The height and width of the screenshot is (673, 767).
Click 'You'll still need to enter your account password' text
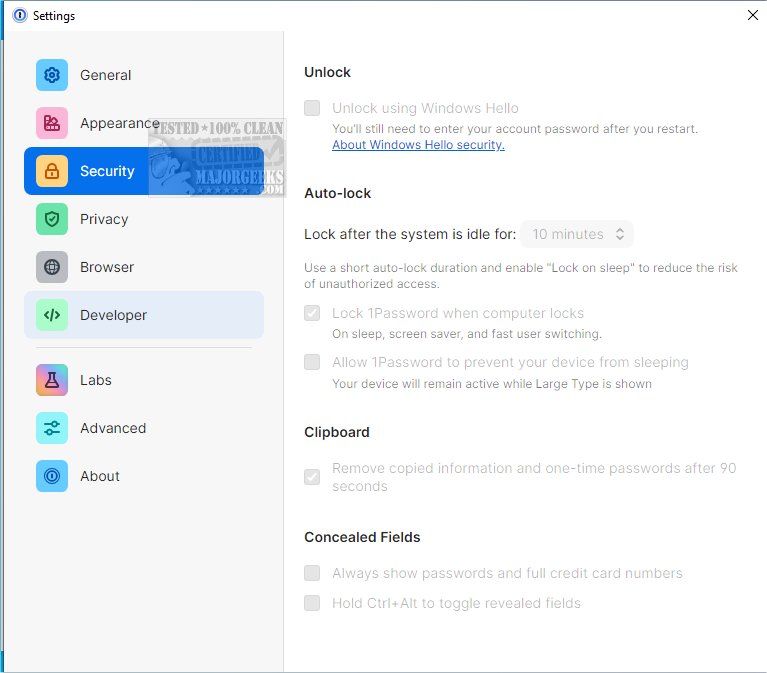point(515,129)
